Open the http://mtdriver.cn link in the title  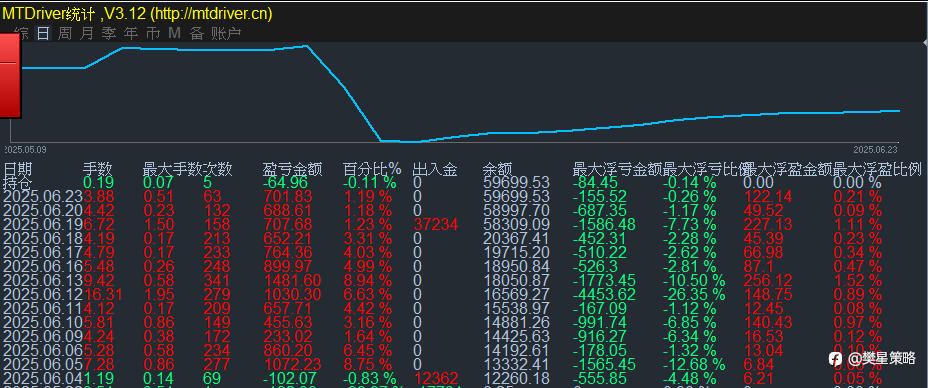tap(211, 14)
